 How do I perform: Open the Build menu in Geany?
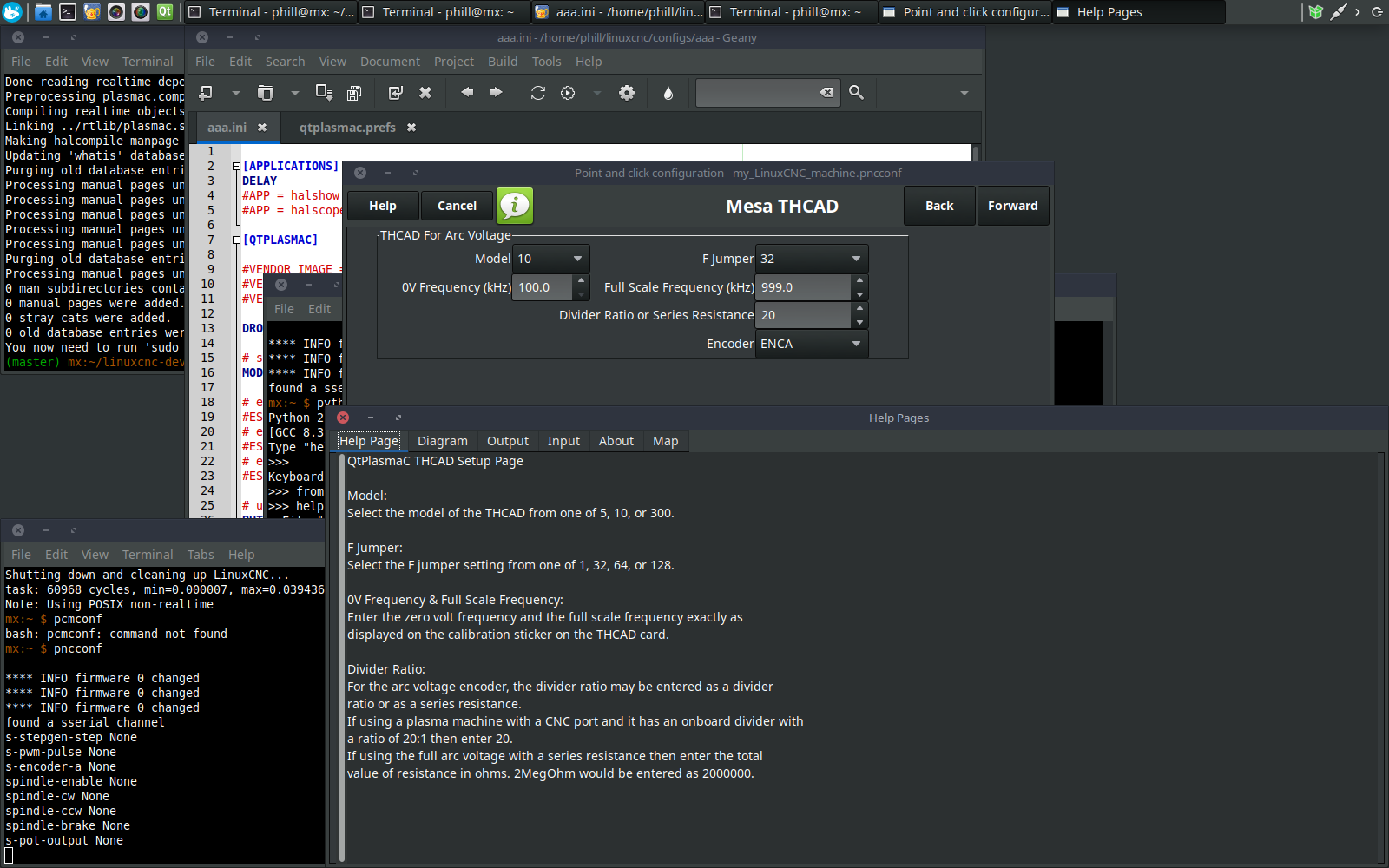pyautogui.click(x=503, y=62)
